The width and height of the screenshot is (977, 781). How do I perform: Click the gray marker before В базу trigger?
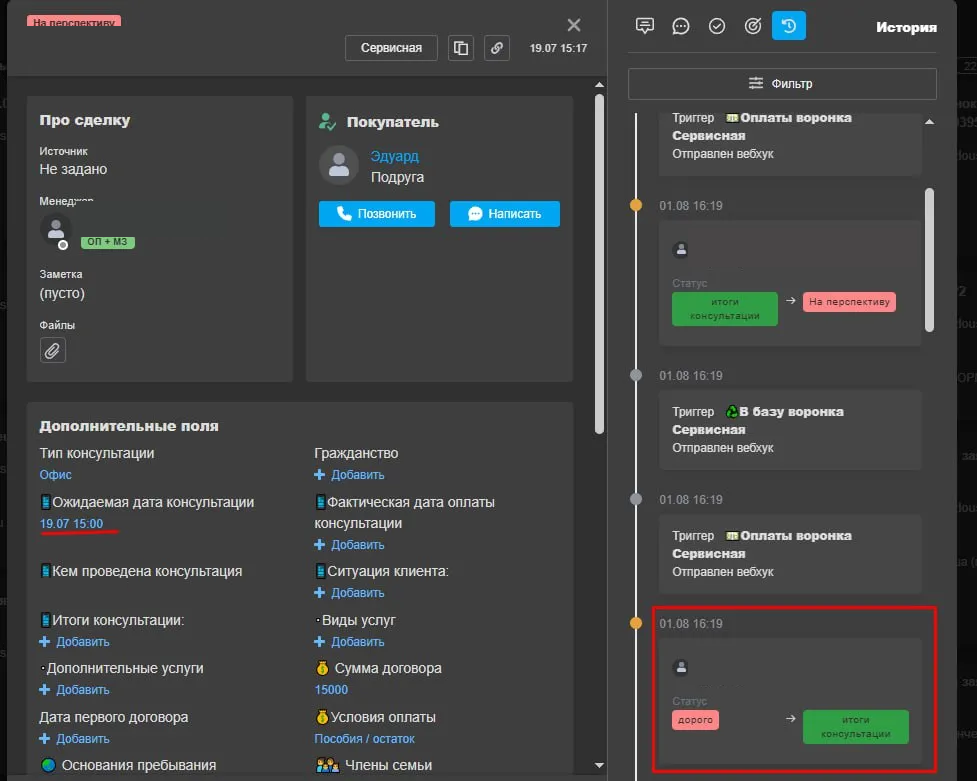pyautogui.click(x=636, y=375)
